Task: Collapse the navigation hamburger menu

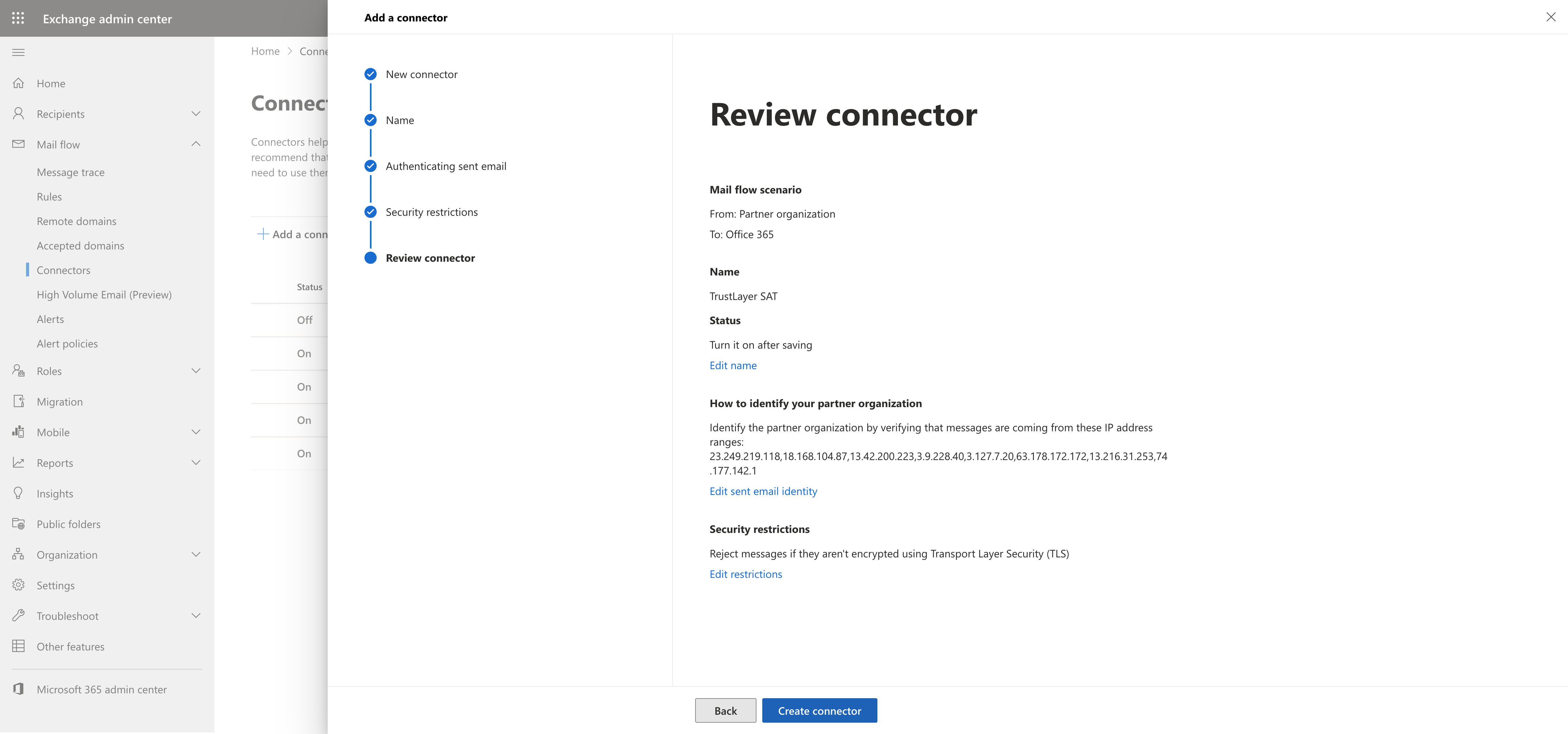Action: [x=18, y=52]
